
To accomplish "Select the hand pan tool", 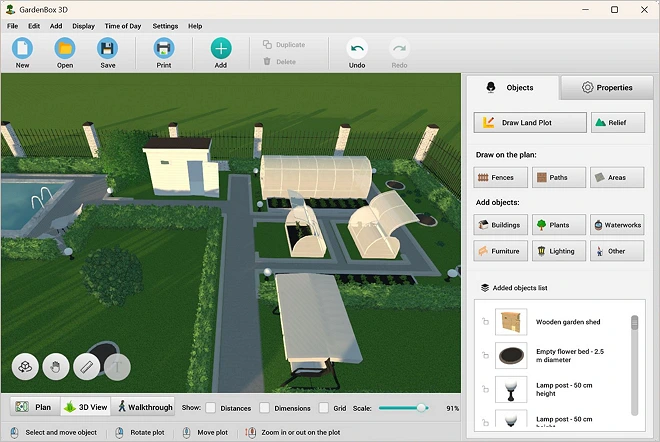I will (x=56, y=367).
